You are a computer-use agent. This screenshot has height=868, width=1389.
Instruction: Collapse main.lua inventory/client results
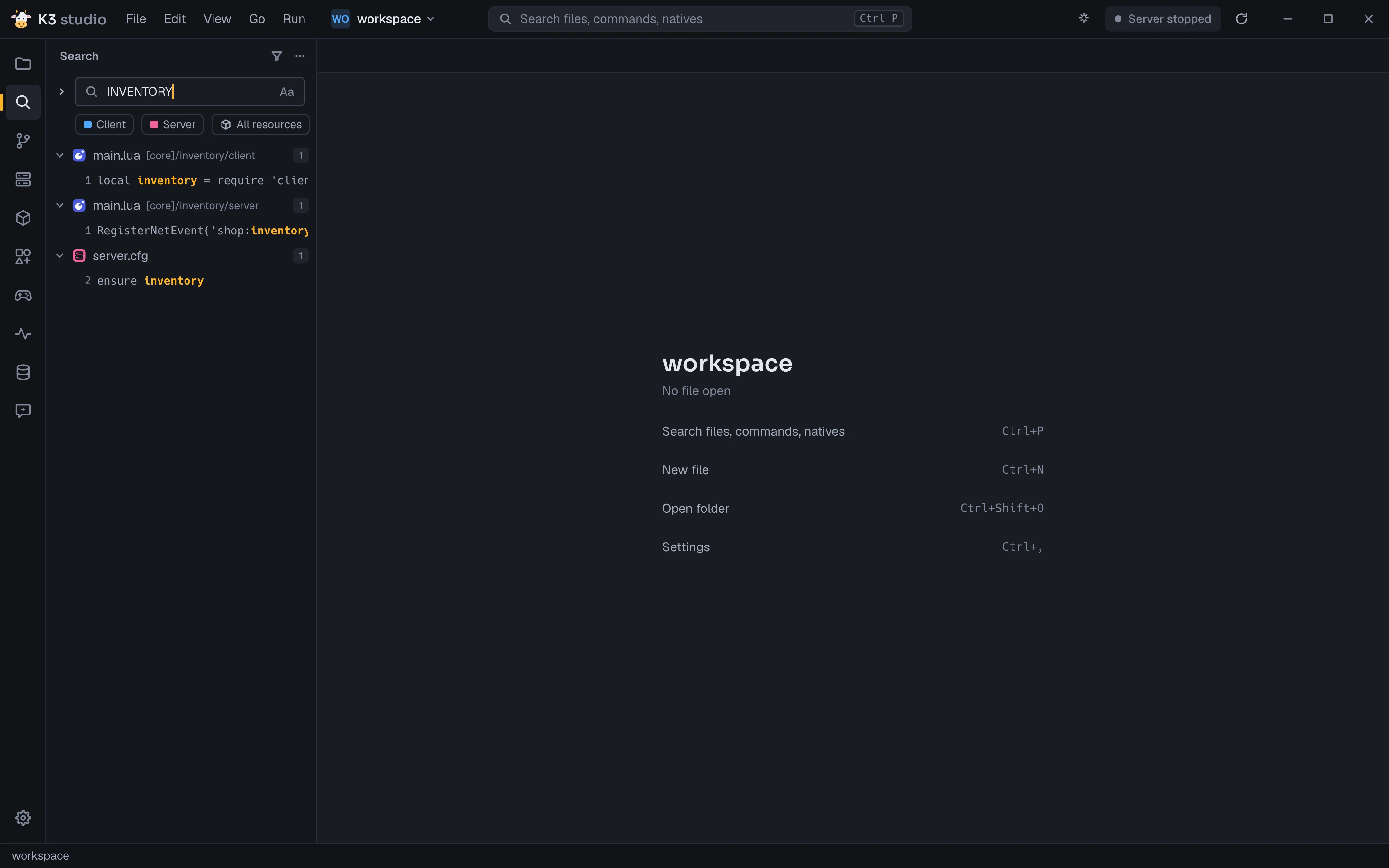60,156
